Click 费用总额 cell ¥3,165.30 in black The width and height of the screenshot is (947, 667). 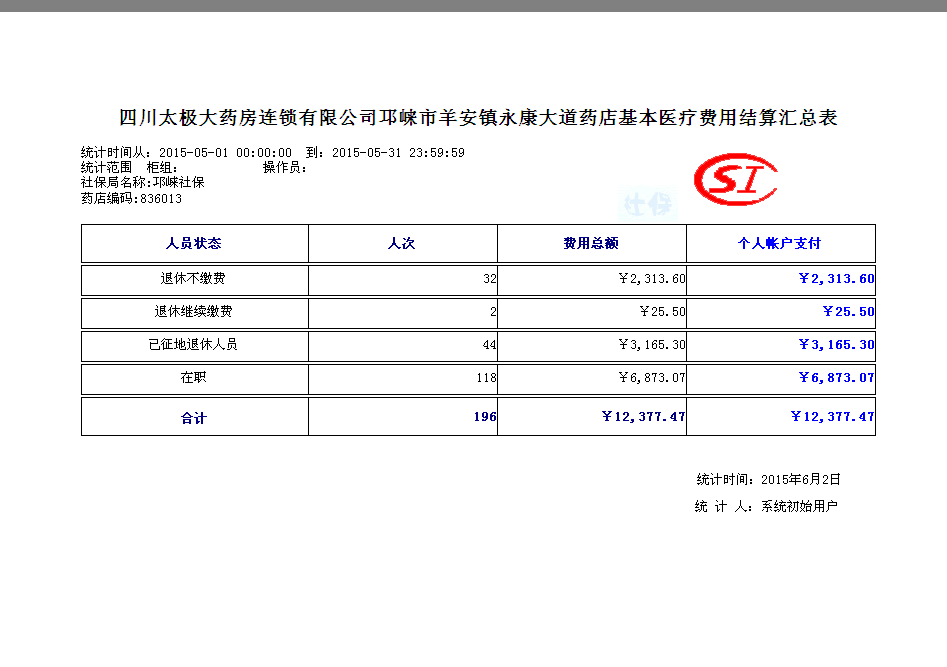pos(652,344)
